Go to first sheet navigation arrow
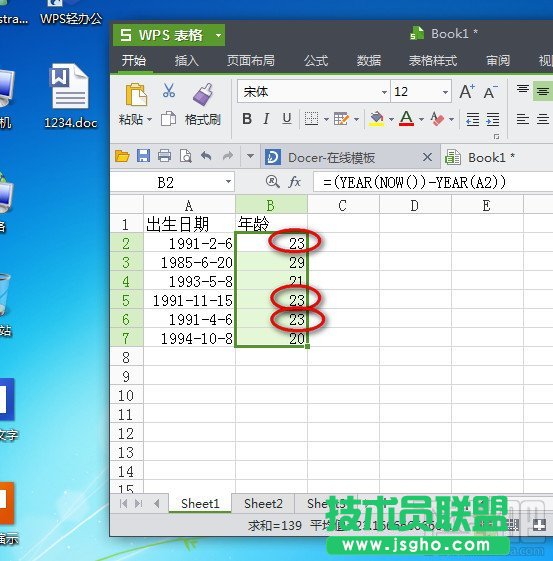The width and height of the screenshot is (553, 561). [x=124, y=503]
